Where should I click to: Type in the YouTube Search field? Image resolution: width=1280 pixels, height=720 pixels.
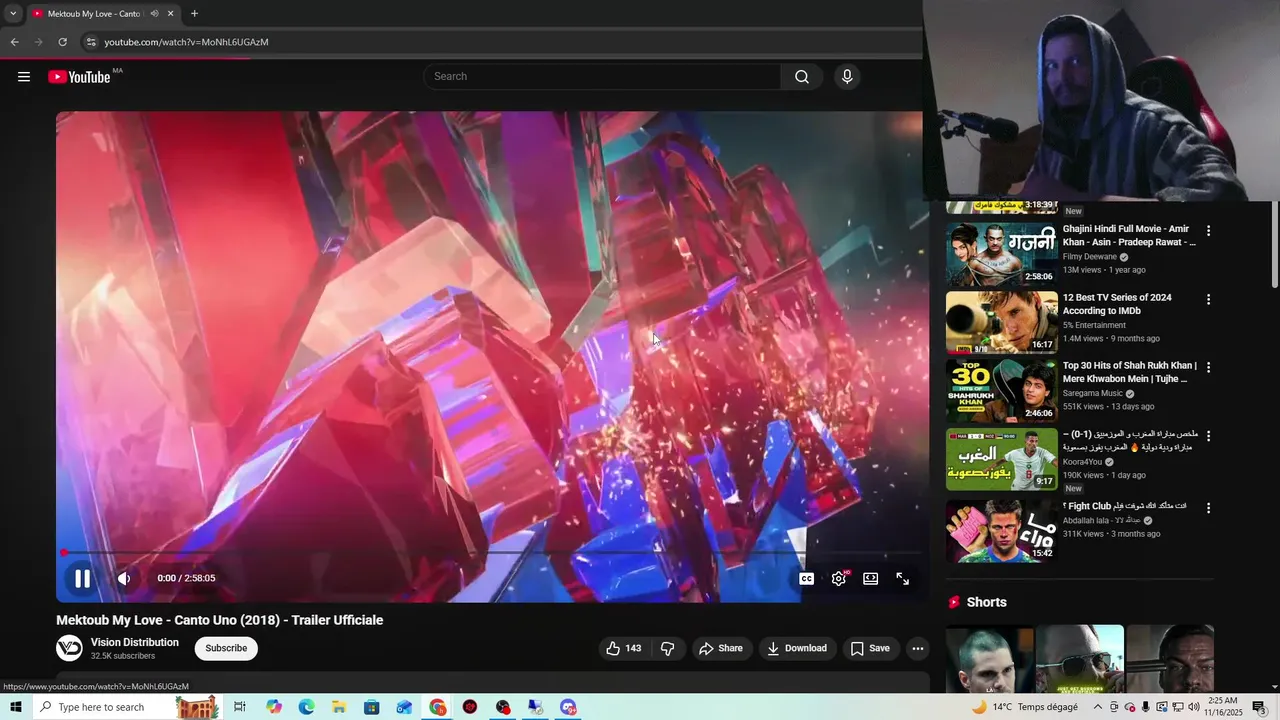[602, 77]
